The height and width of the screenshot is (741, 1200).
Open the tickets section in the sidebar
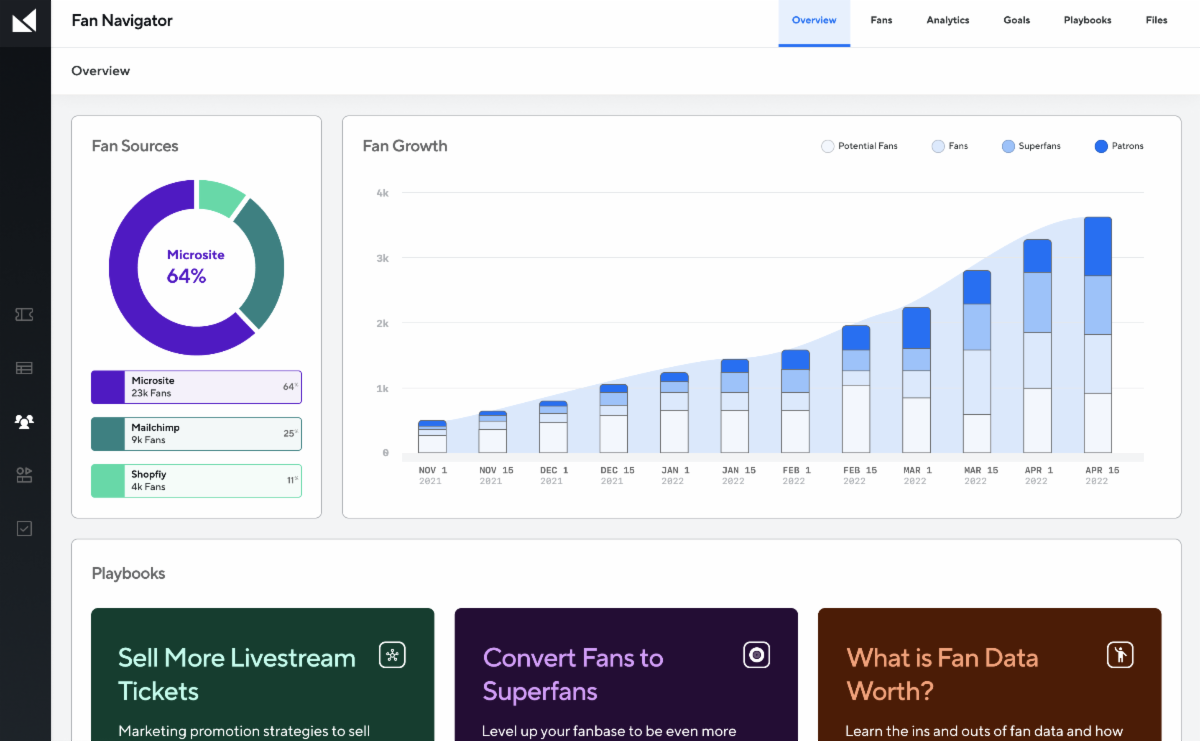click(25, 315)
